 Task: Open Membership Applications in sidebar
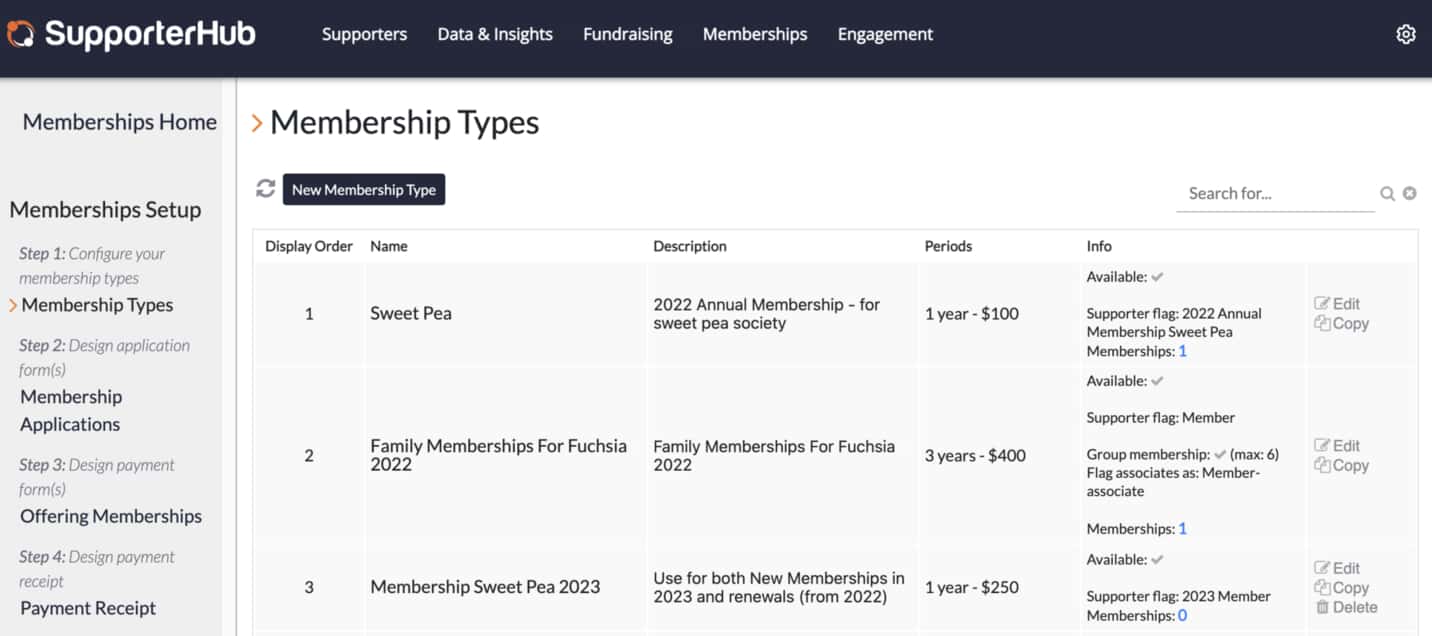[x=71, y=410]
